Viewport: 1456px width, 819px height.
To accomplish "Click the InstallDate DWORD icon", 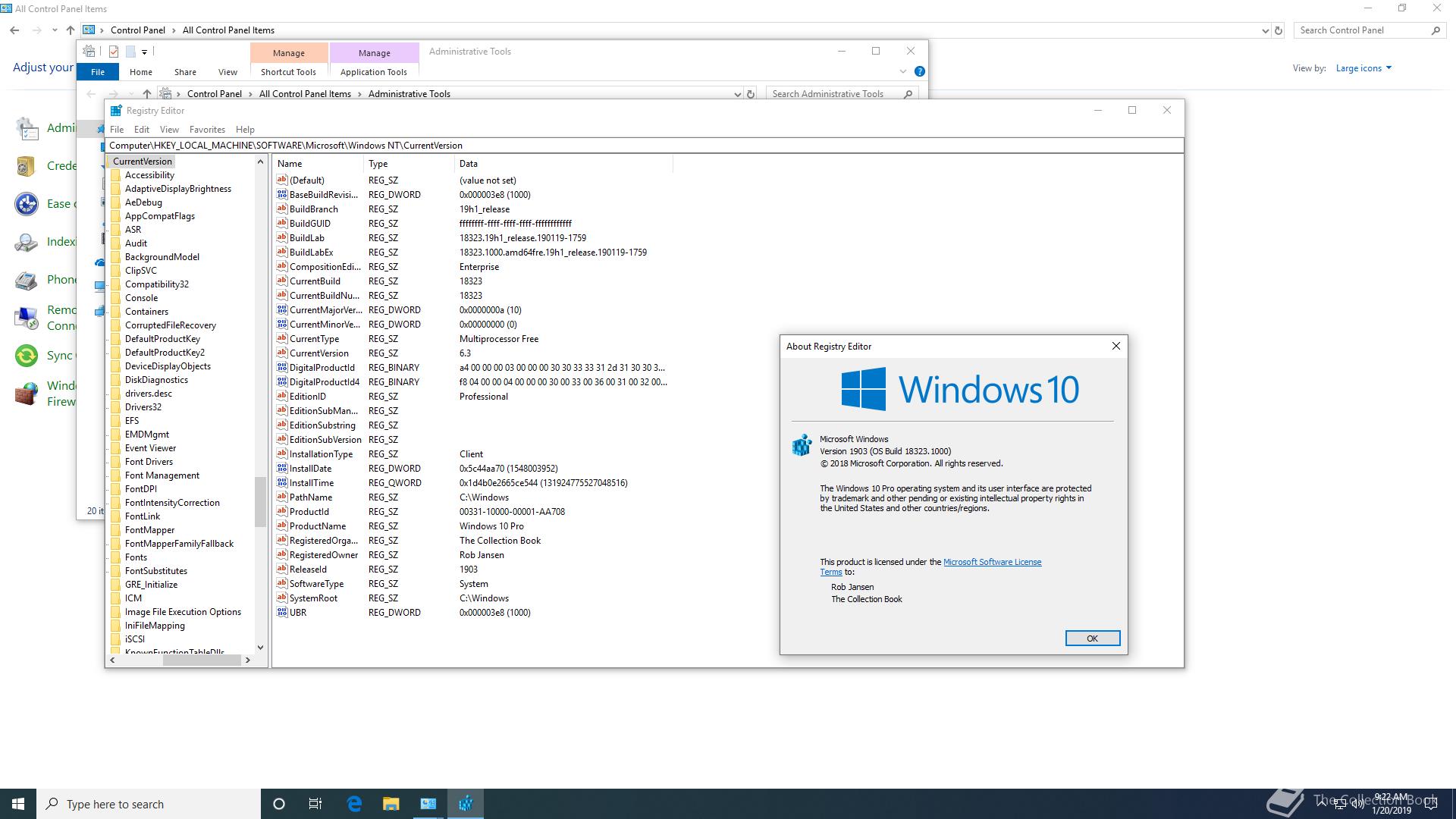I will click(282, 468).
